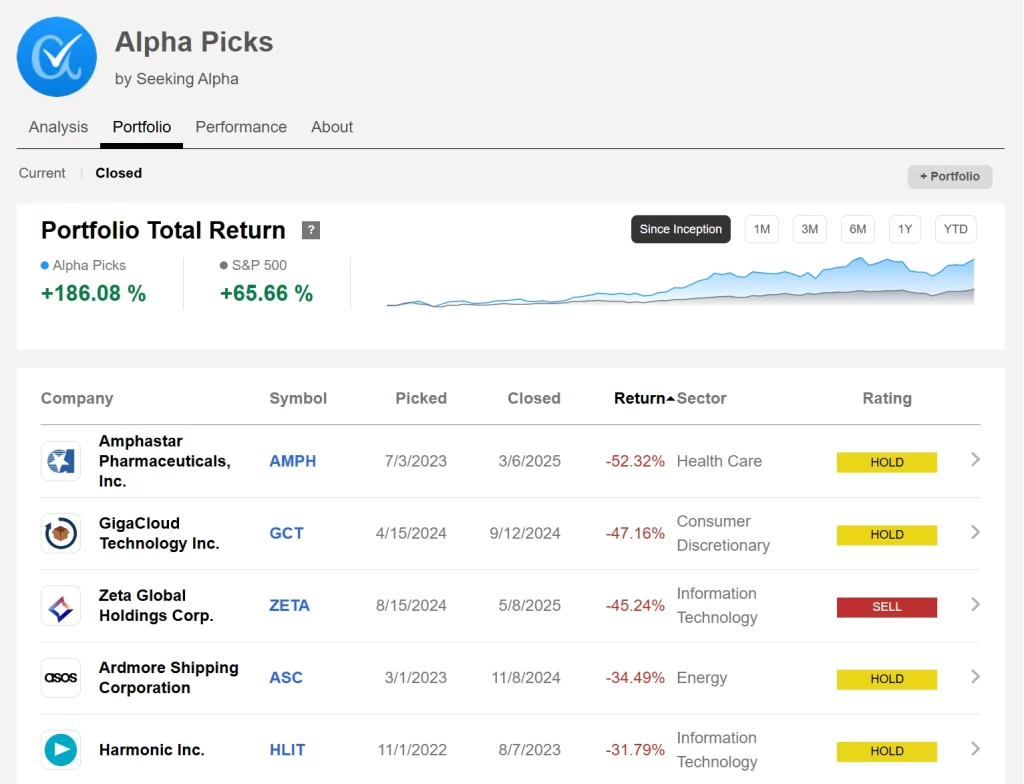Click the Ardmore Shipping company logo

pyautogui.click(x=61, y=678)
